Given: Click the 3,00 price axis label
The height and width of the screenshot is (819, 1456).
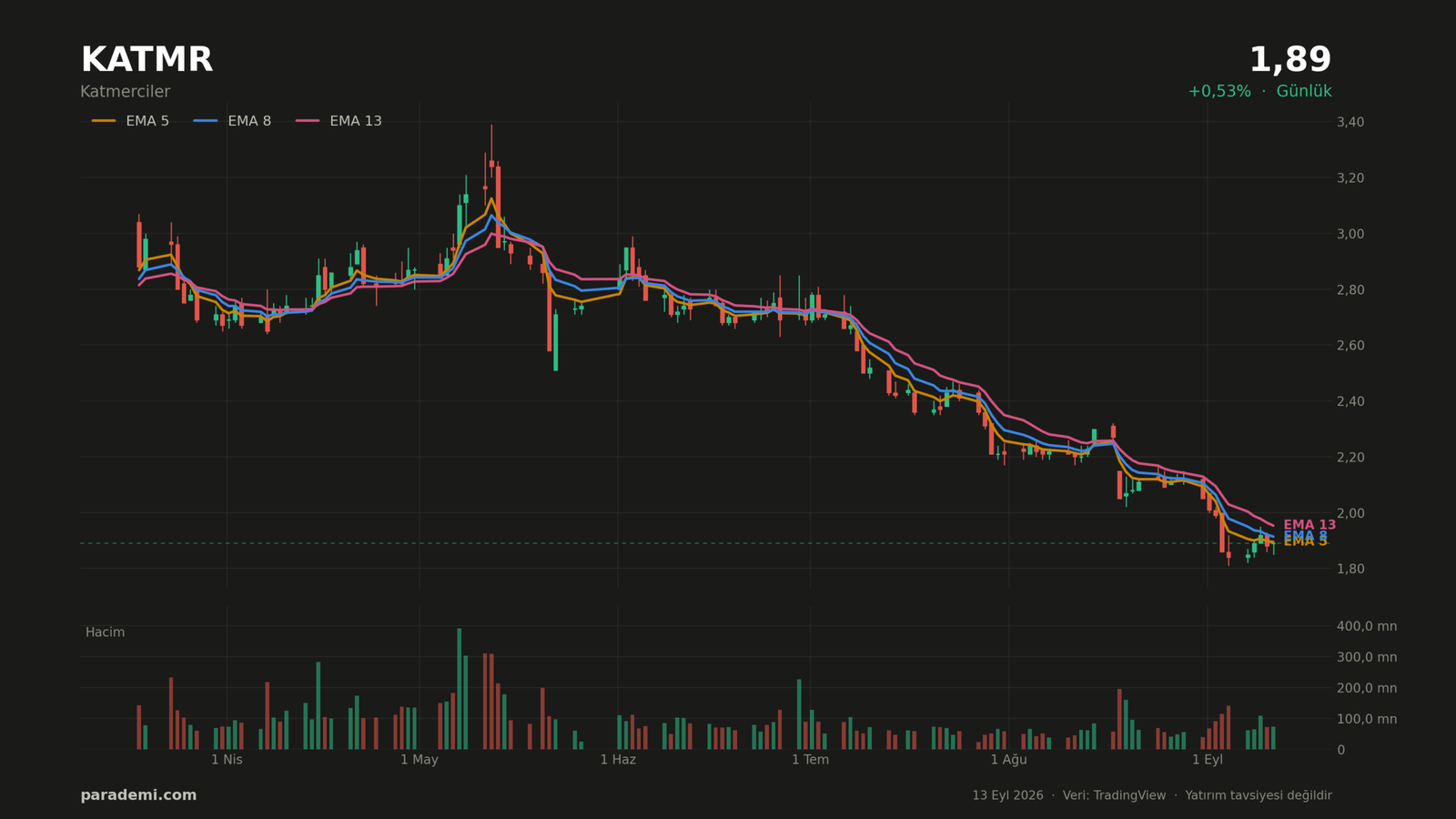Looking at the screenshot, I should click(1350, 234).
